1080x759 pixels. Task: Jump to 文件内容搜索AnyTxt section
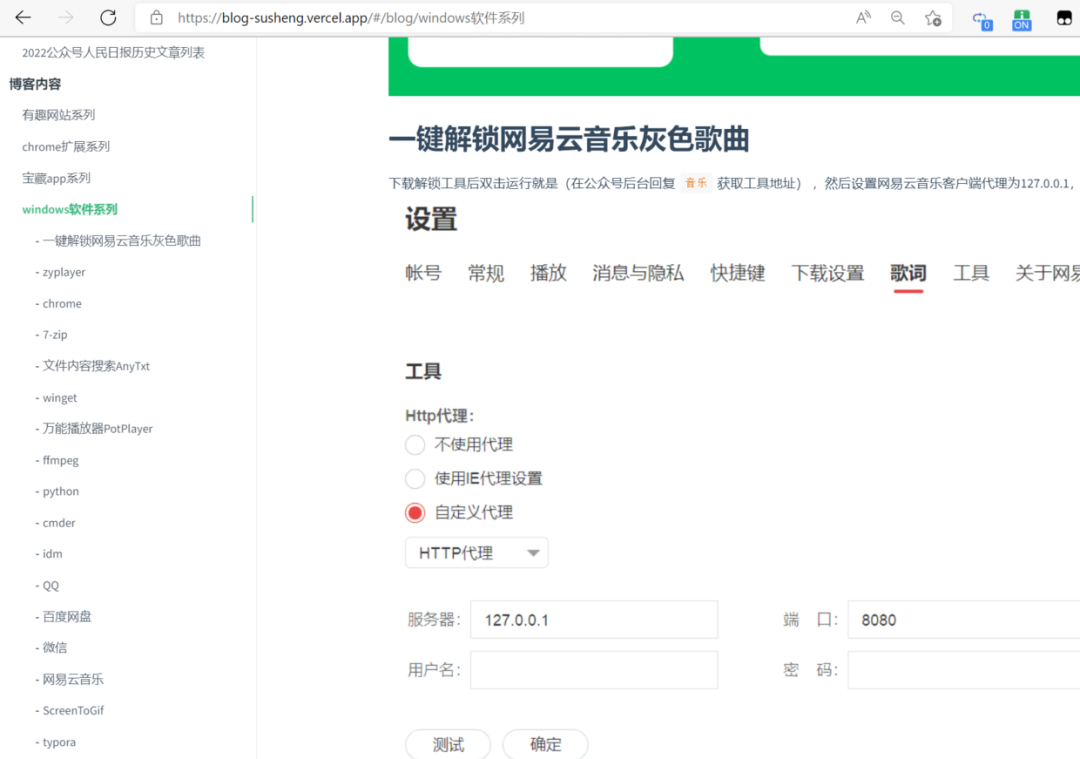pyautogui.click(x=96, y=366)
